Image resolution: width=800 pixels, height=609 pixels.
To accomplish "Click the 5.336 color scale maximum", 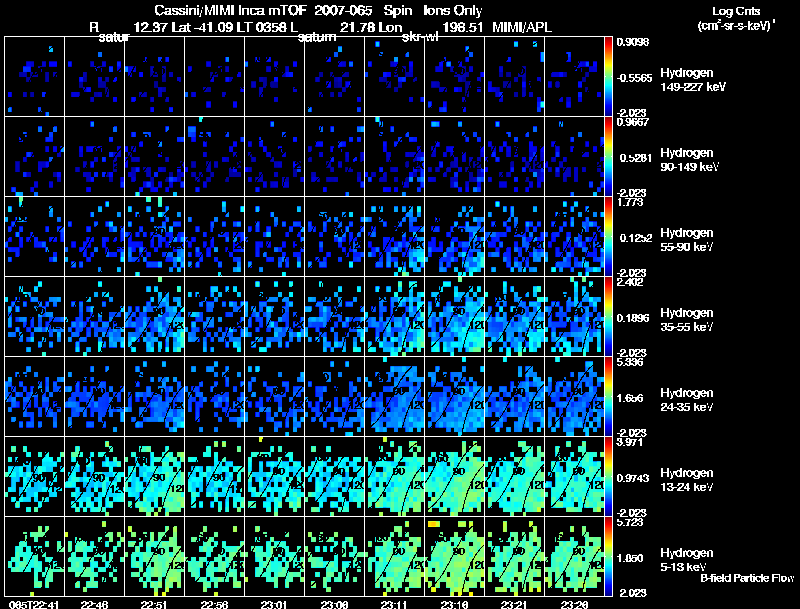I will pos(630,363).
